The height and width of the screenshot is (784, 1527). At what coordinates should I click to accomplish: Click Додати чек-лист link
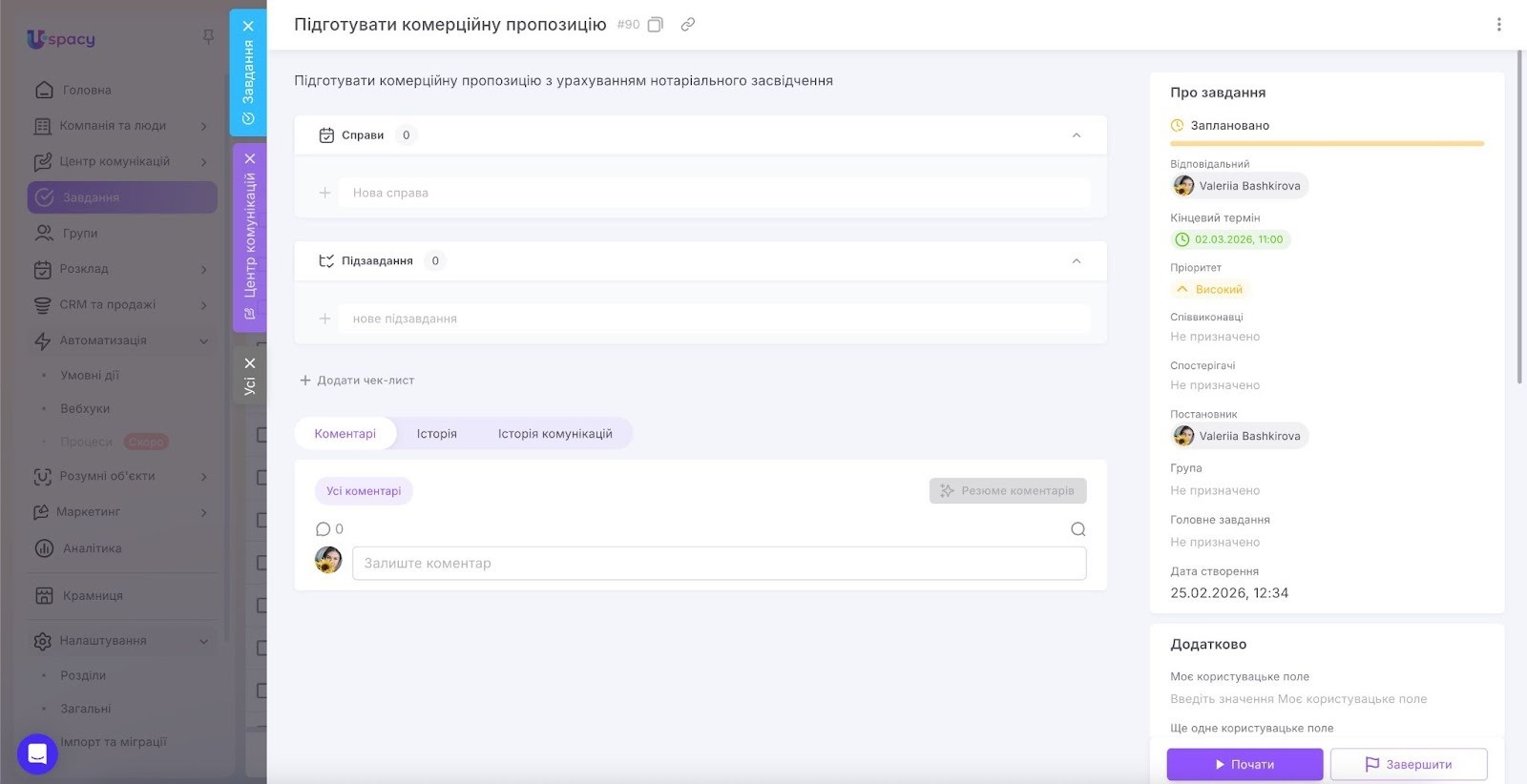coord(357,381)
